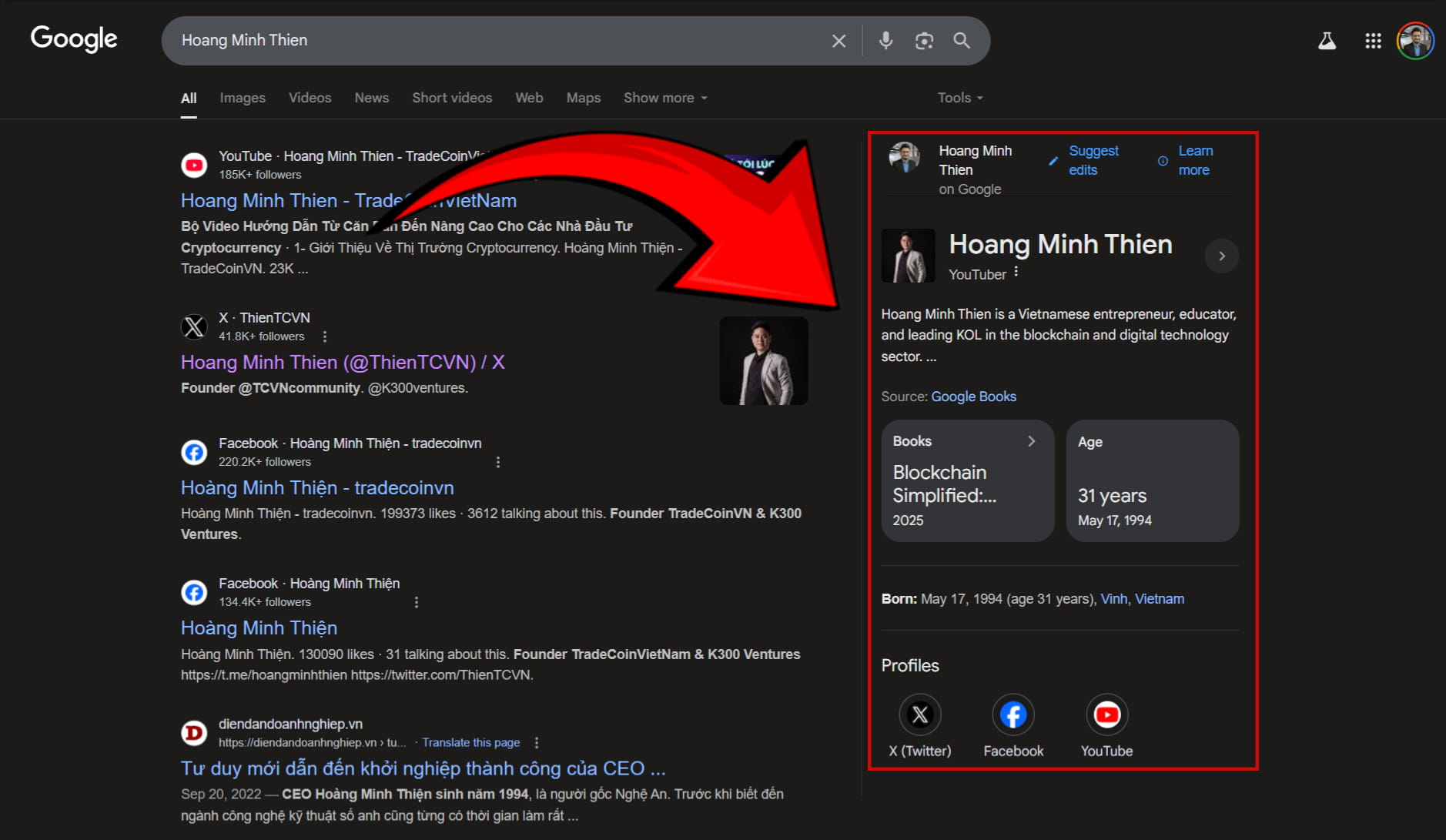Open X (Twitter) profile icon
1446x840 pixels.
coord(919,715)
